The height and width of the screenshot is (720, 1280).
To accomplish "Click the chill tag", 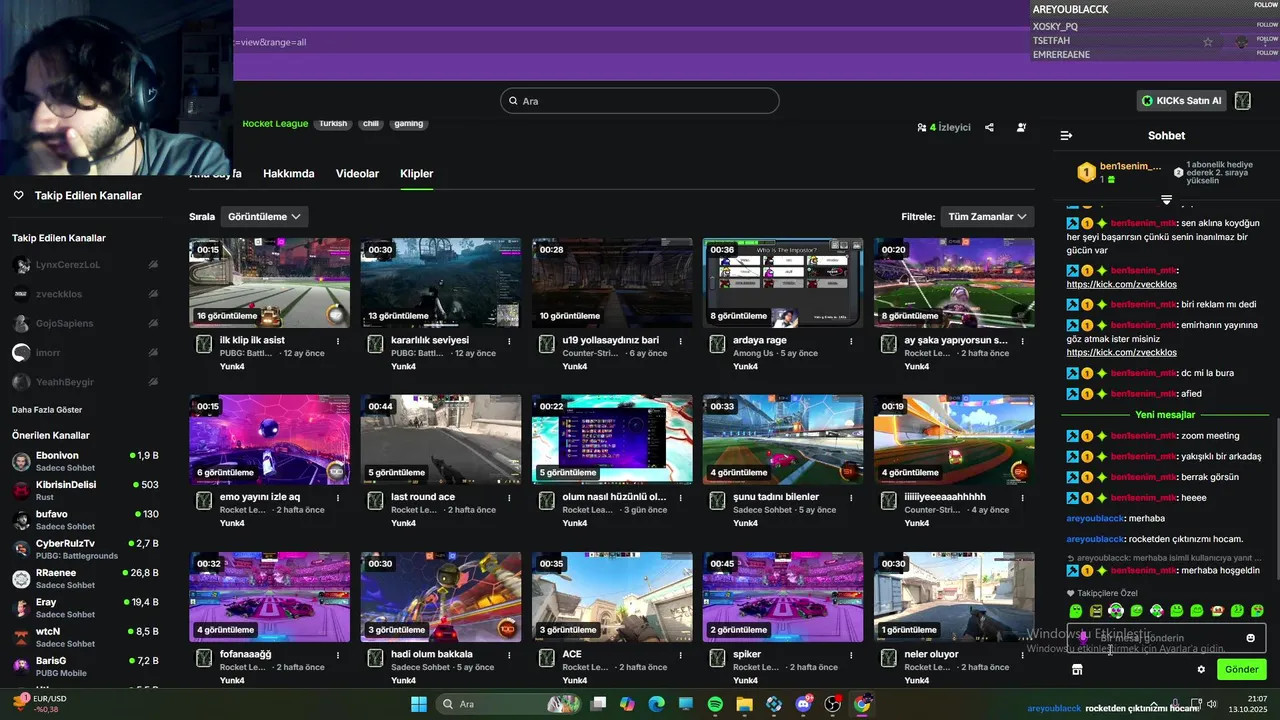I will pos(371,124).
